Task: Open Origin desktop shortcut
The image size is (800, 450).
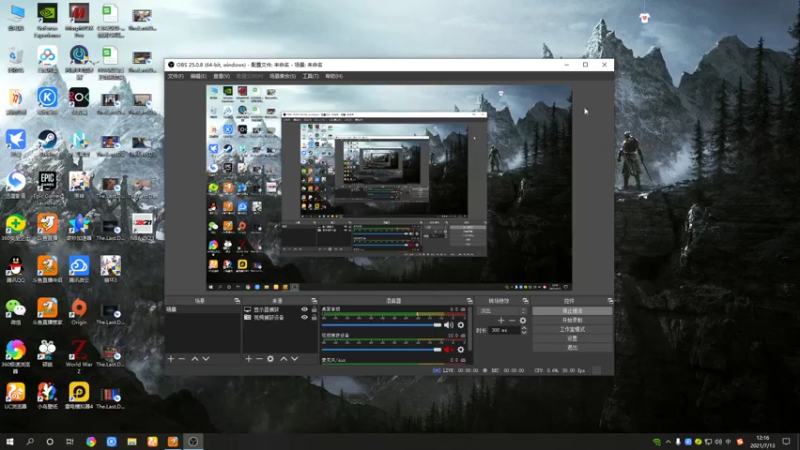Action: pos(79,311)
